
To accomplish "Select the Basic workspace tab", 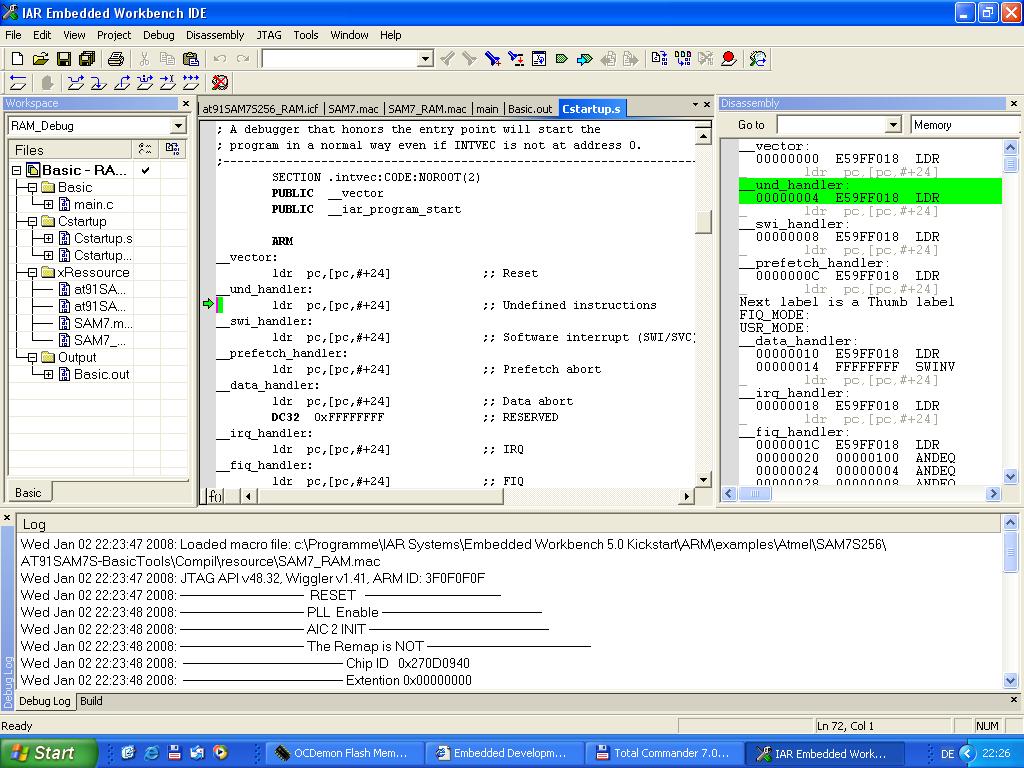I will (28, 492).
